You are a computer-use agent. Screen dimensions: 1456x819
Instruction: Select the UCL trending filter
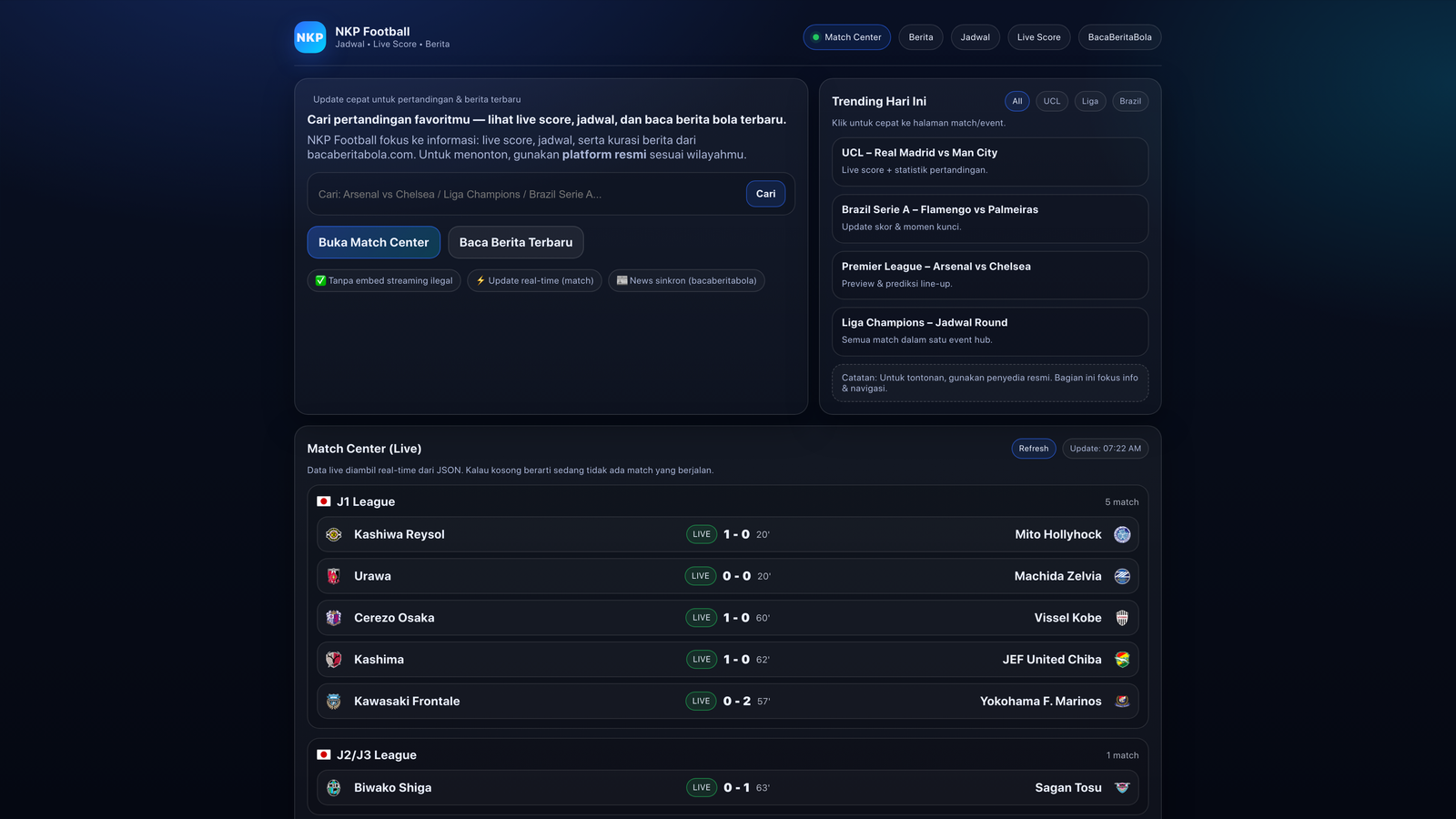pyautogui.click(x=1051, y=101)
